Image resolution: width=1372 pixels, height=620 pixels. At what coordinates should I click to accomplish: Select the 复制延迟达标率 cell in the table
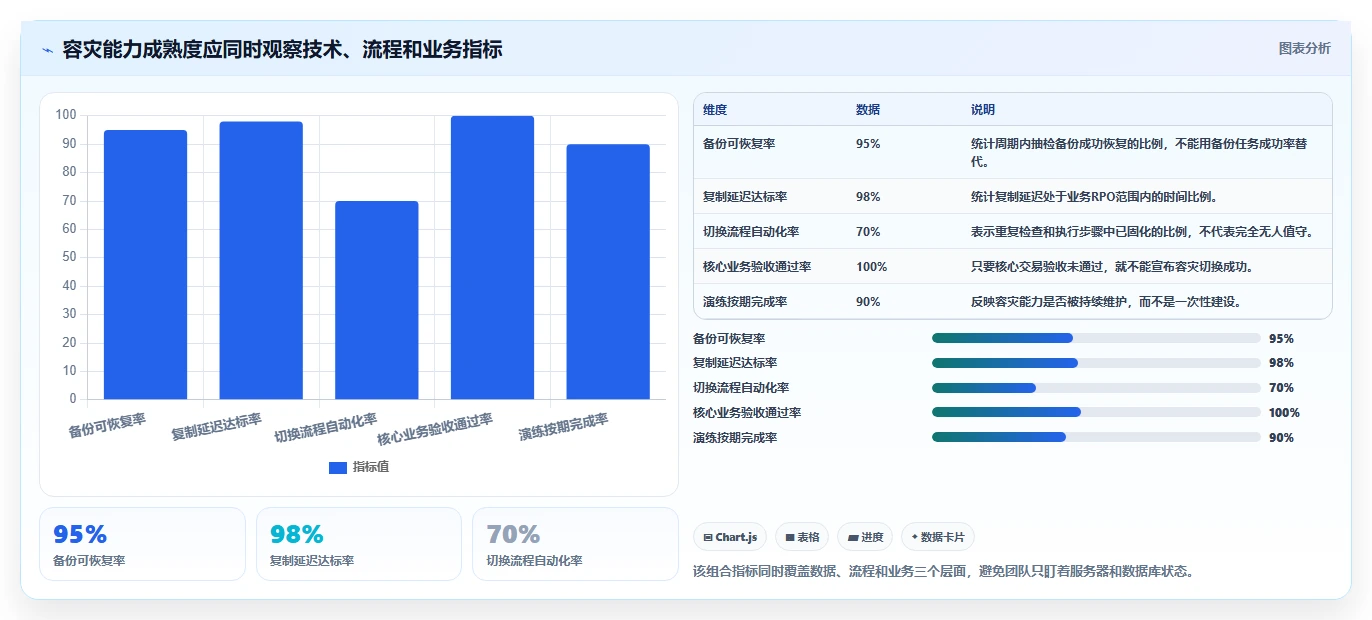click(745, 197)
